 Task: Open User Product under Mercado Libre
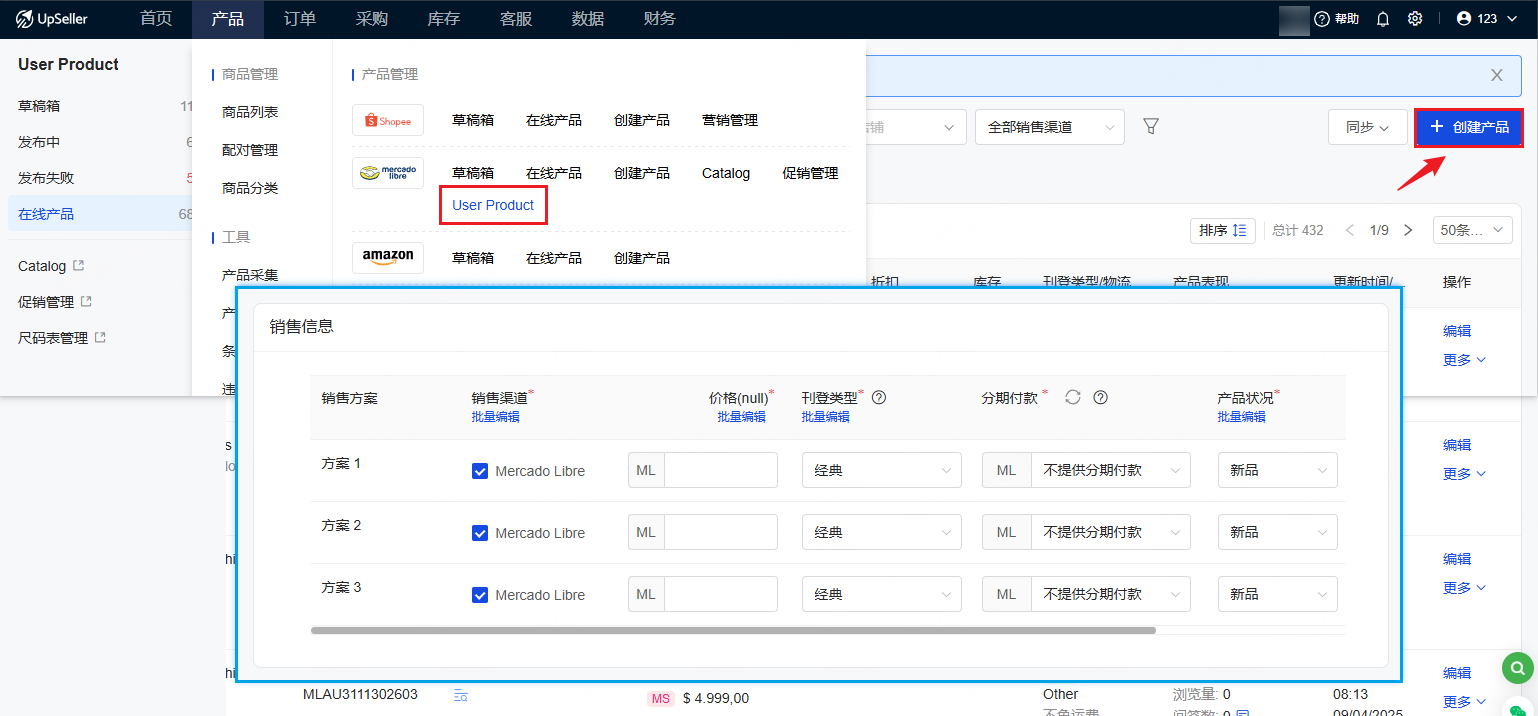coord(493,205)
